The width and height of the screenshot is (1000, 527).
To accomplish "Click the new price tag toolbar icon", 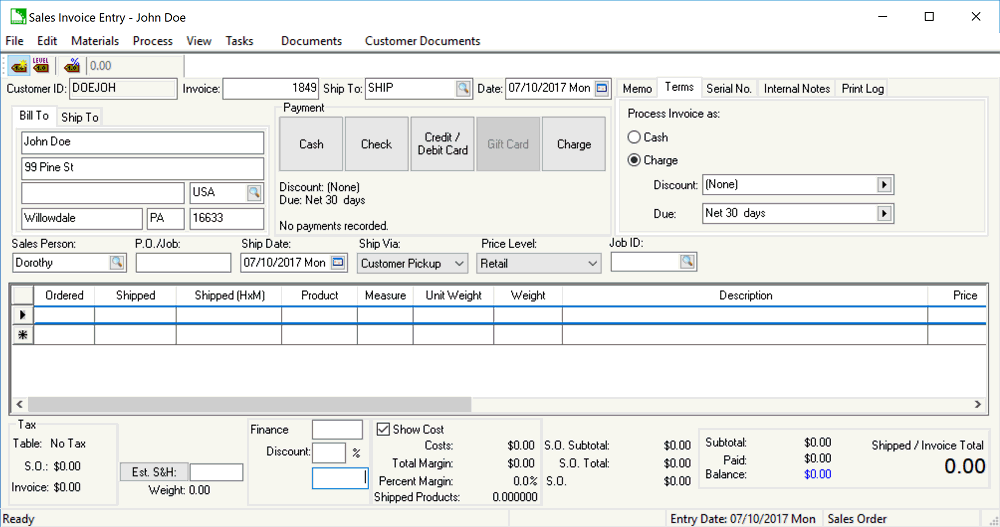I will click(x=18, y=66).
